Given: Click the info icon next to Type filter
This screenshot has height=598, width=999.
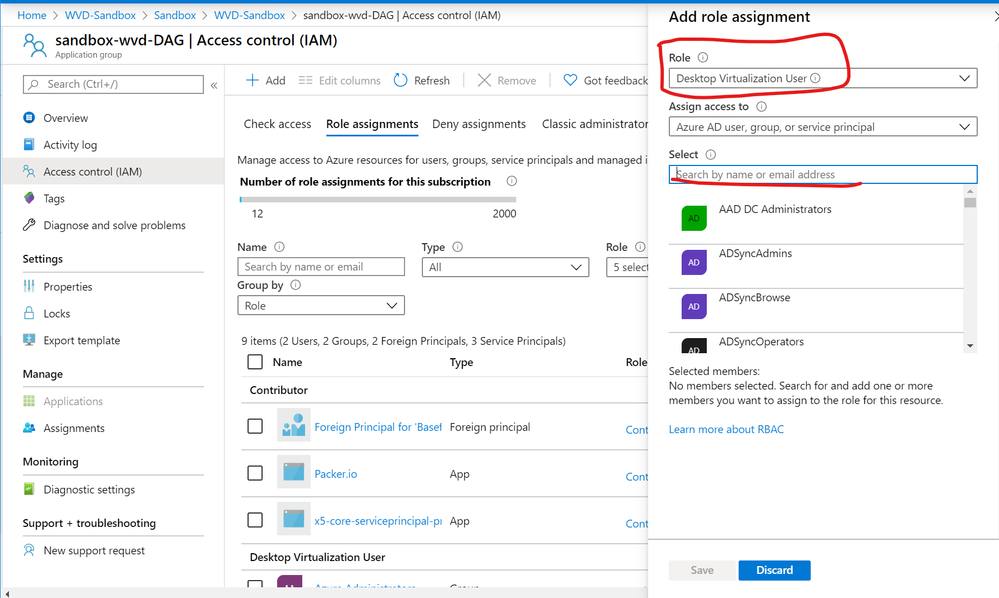Looking at the screenshot, I should click(457, 247).
